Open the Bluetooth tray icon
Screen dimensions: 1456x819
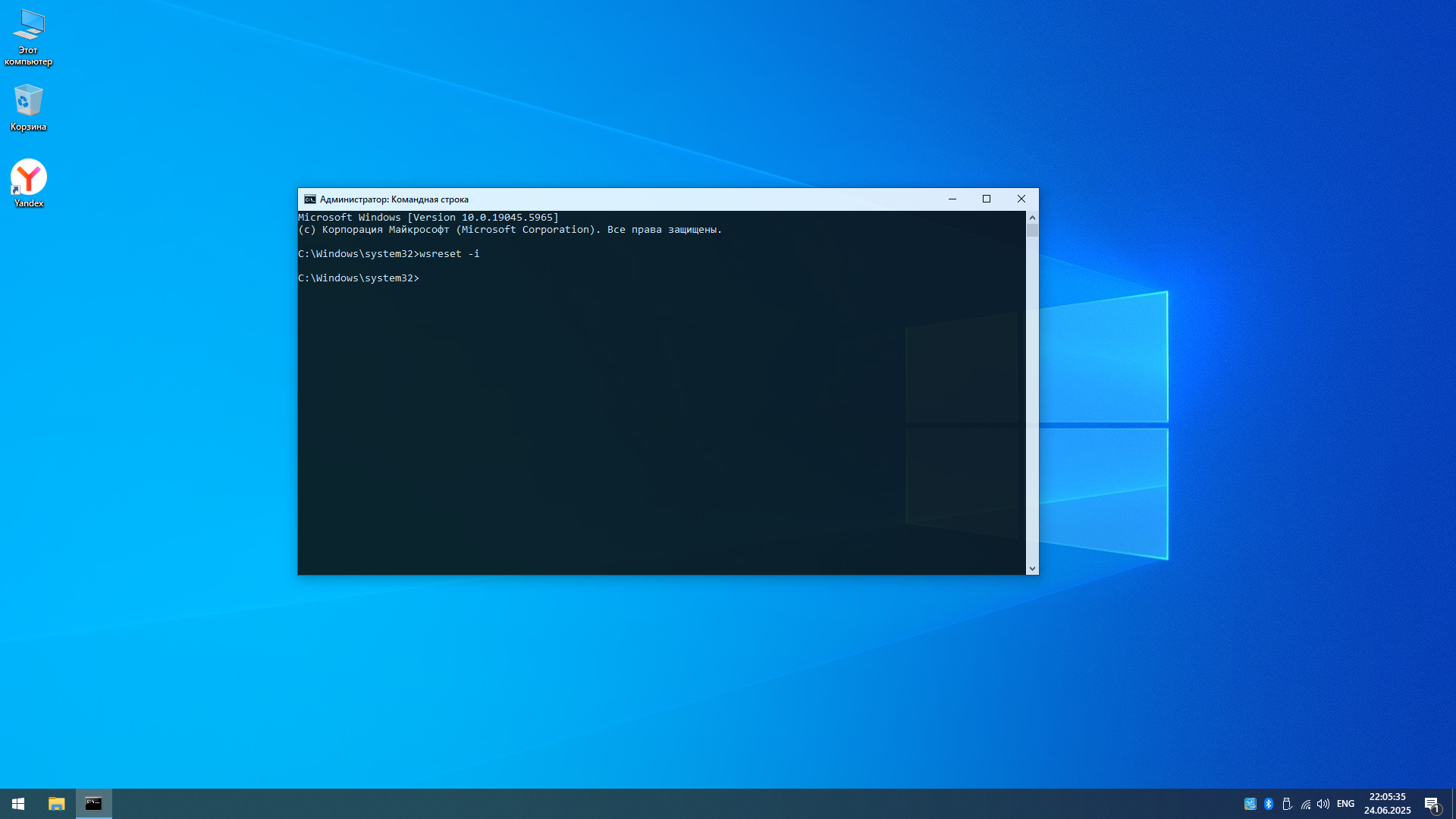coord(1269,804)
